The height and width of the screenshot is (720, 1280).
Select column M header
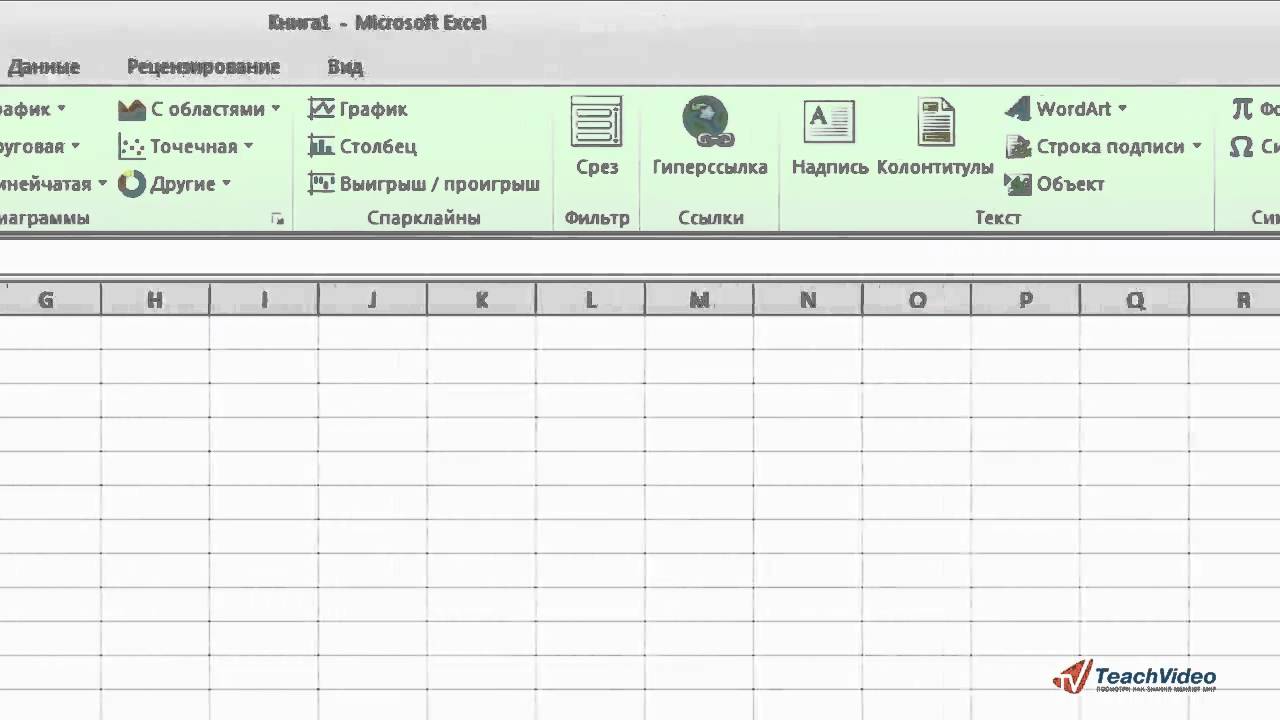(x=699, y=300)
